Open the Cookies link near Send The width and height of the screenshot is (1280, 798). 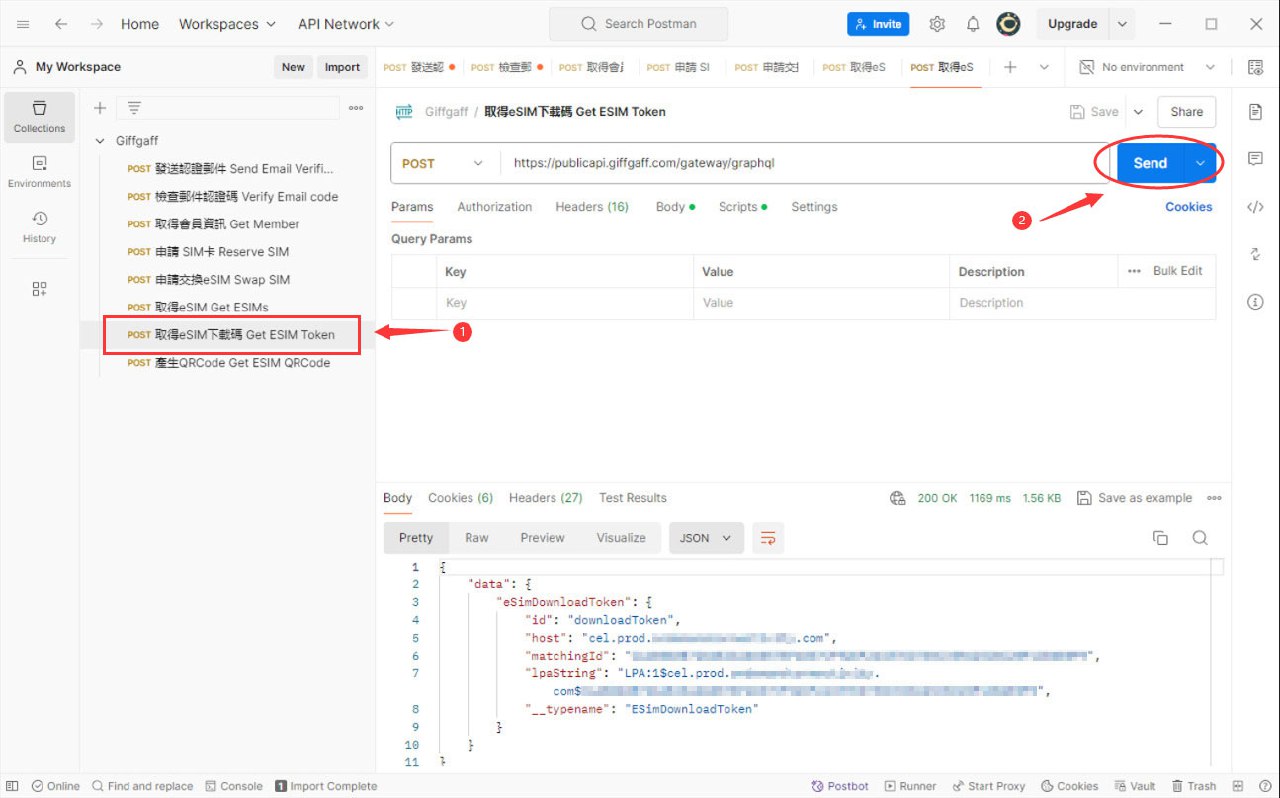click(x=1188, y=207)
